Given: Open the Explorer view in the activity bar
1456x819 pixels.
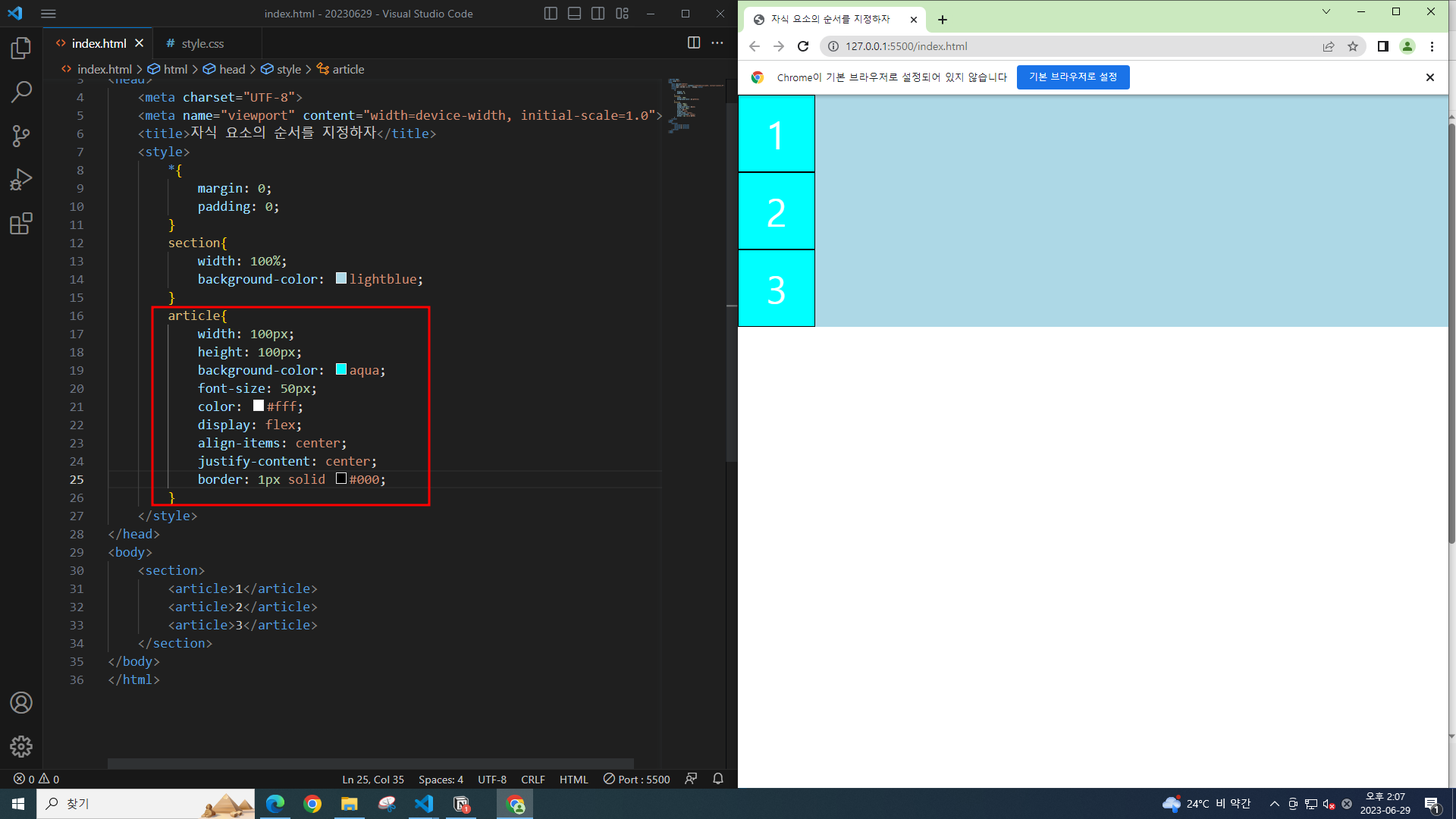Looking at the screenshot, I should click(x=21, y=49).
